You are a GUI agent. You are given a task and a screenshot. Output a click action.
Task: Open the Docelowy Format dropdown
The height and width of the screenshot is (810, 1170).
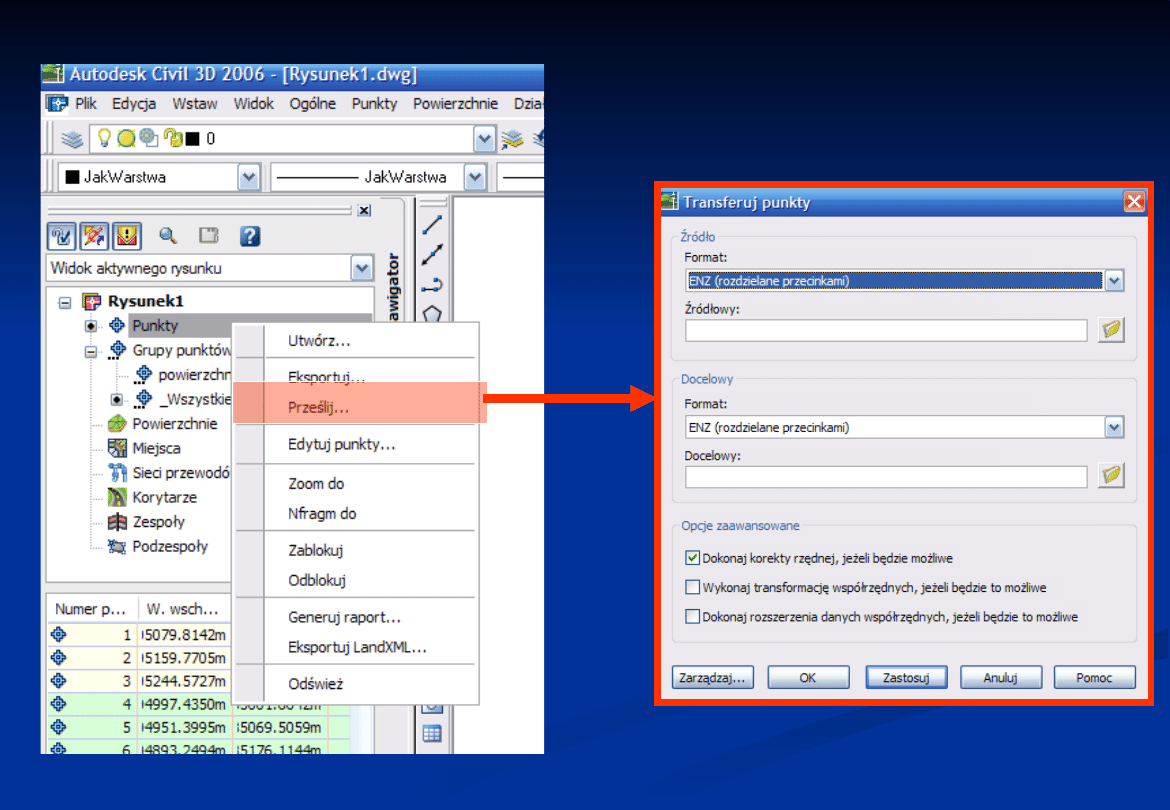point(1114,427)
